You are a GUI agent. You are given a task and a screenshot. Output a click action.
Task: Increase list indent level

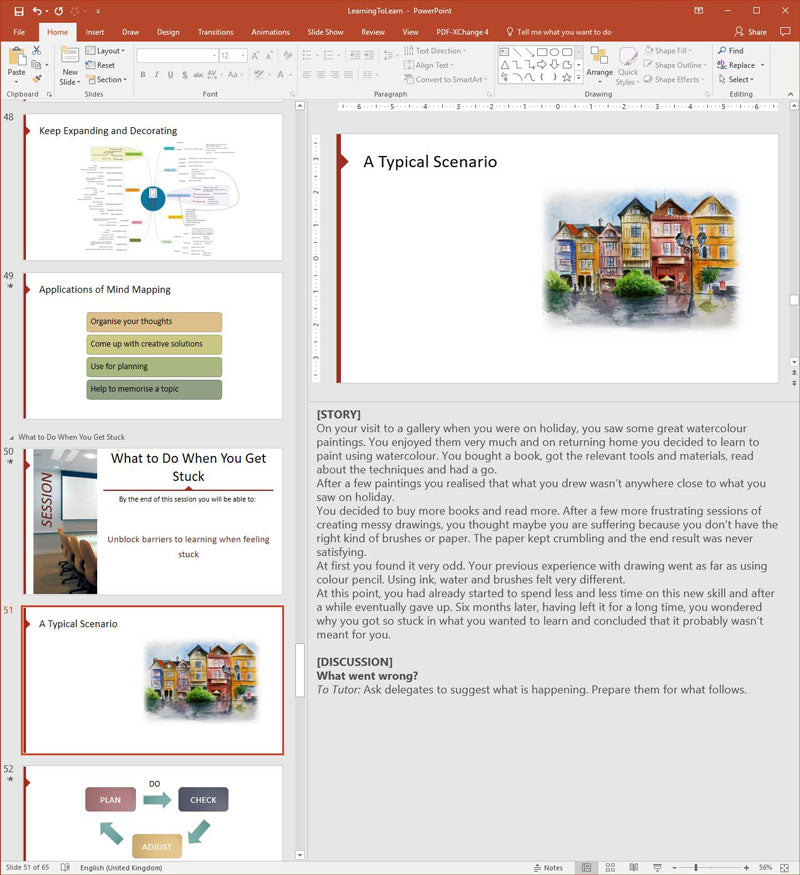(369, 55)
